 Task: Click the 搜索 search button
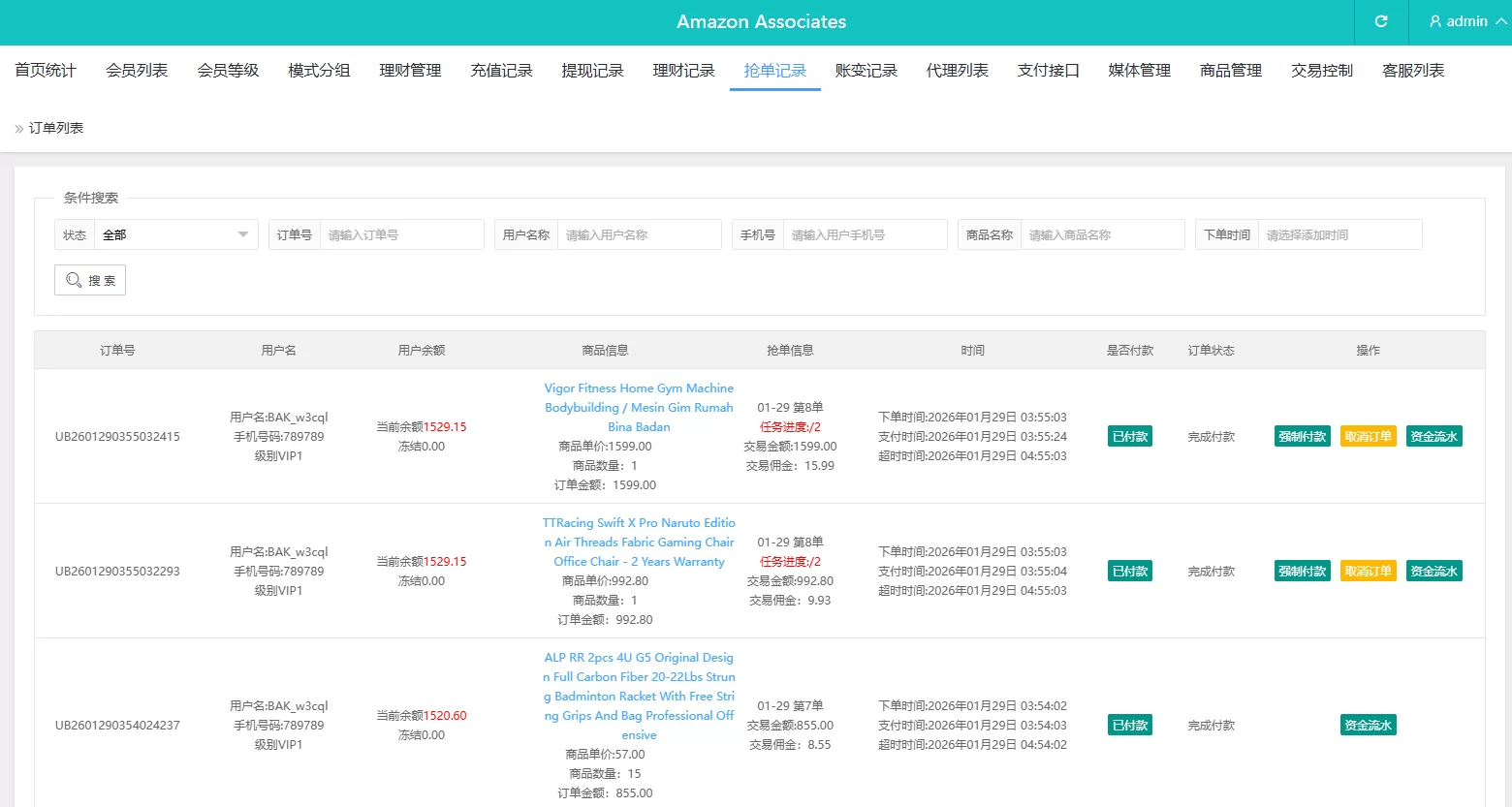tap(90, 280)
